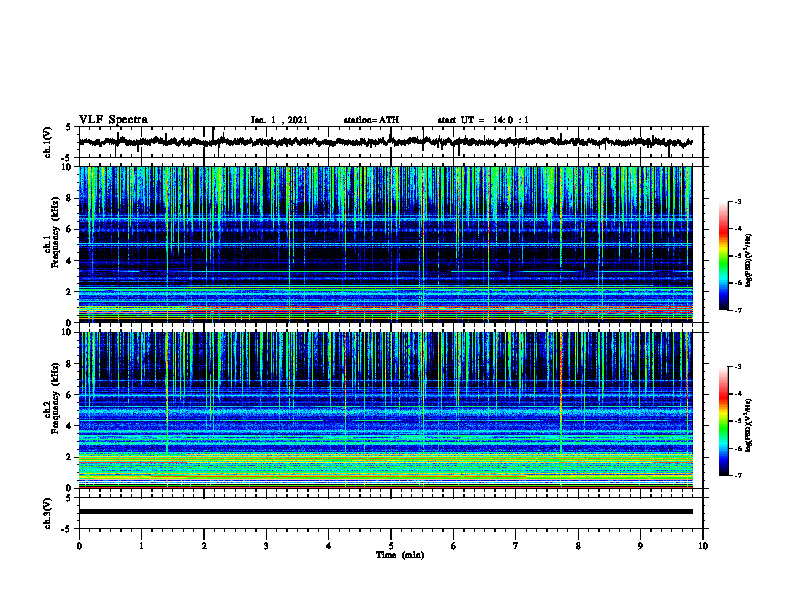Click time axis tick label "1"
The image size is (792, 612).
[x=141, y=546]
